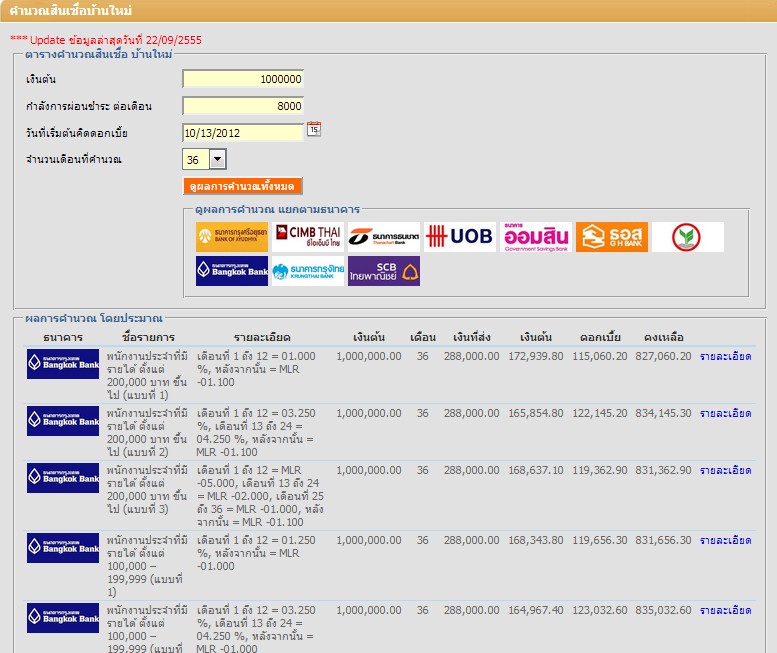This screenshot has height=653, width=777.
Task: Focus the start date field 10/13/2012
Action: (243, 133)
